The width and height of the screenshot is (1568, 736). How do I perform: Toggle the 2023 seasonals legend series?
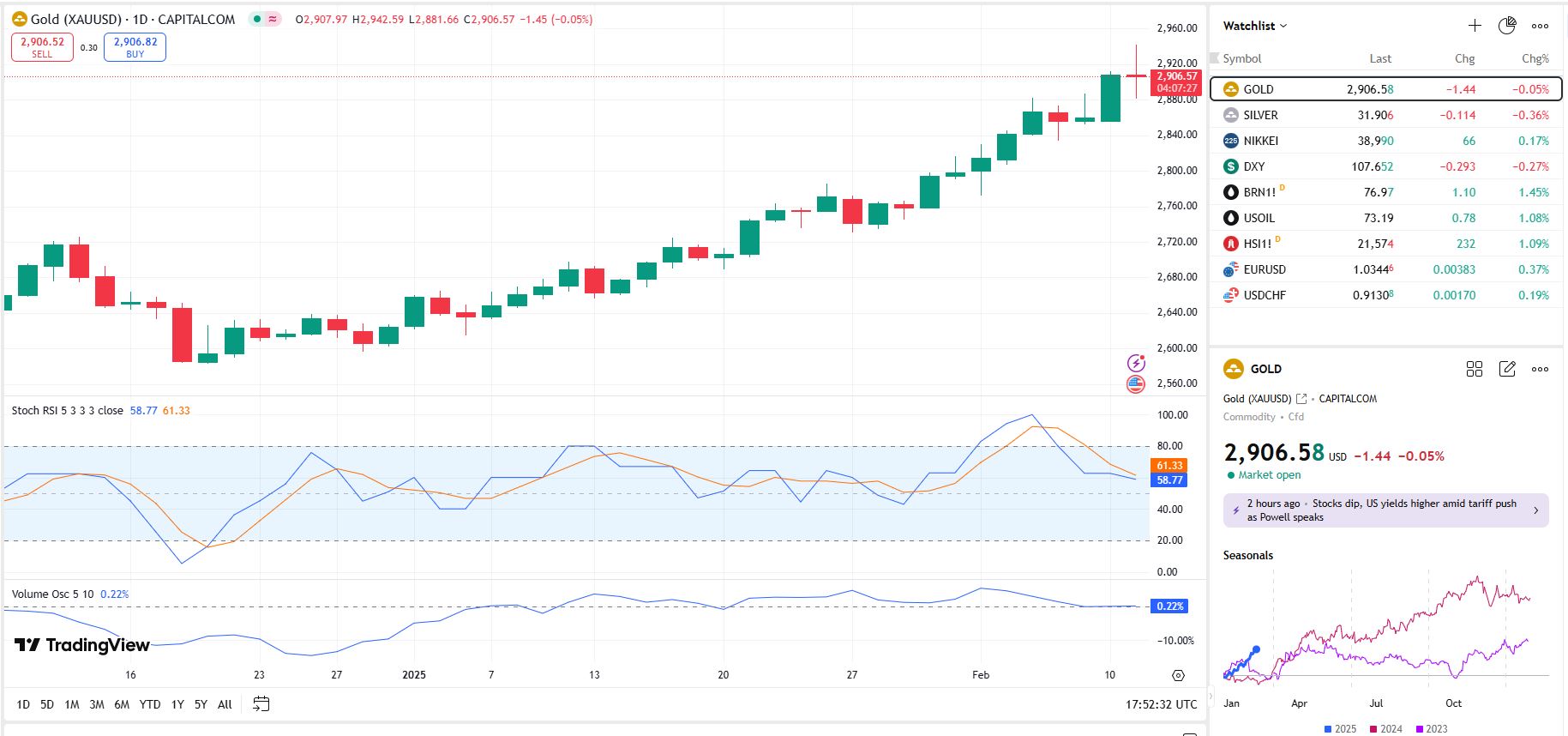[x=1431, y=729]
